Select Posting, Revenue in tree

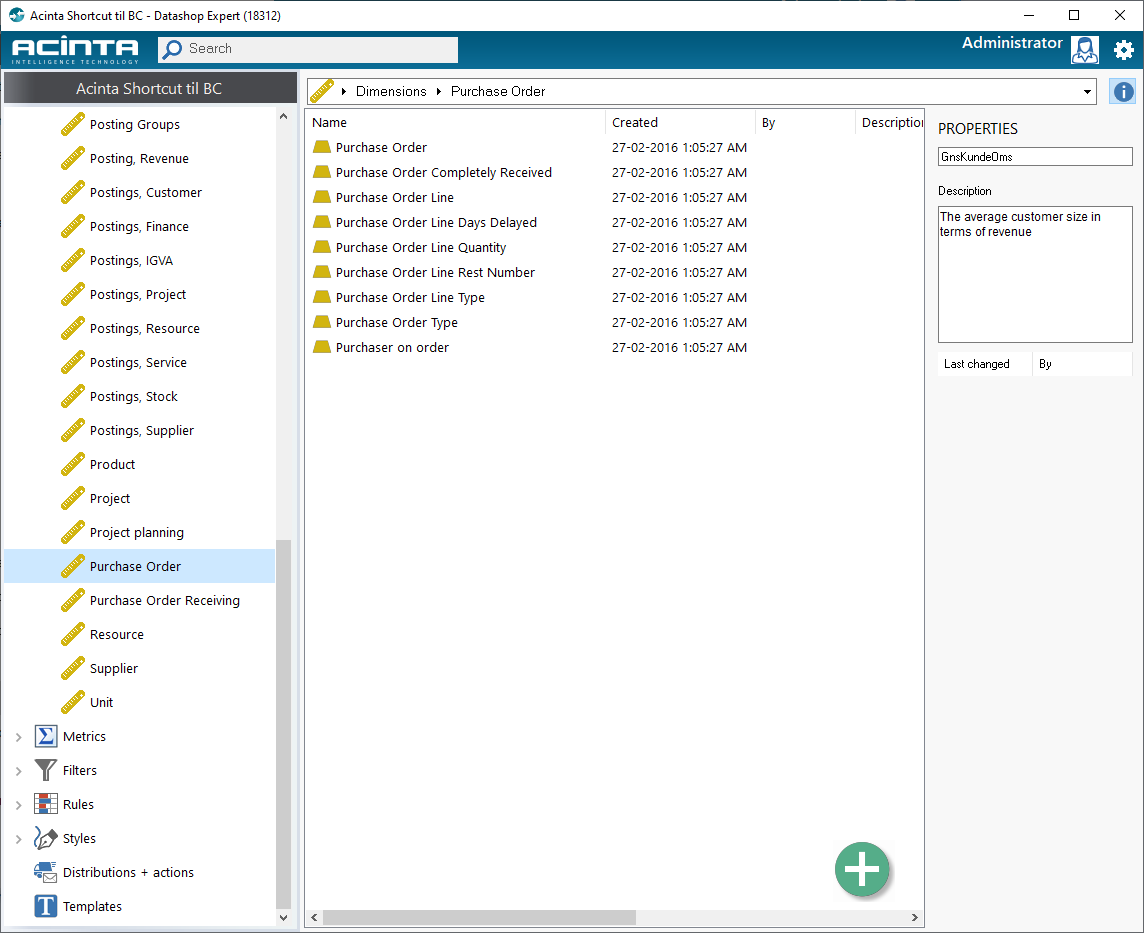(139, 158)
